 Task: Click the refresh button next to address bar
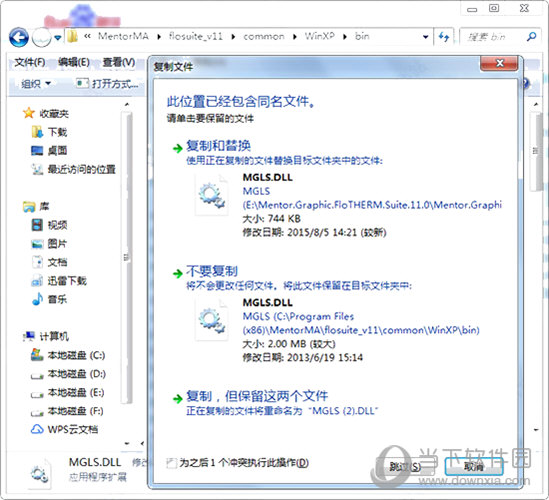pyautogui.click(x=444, y=37)
